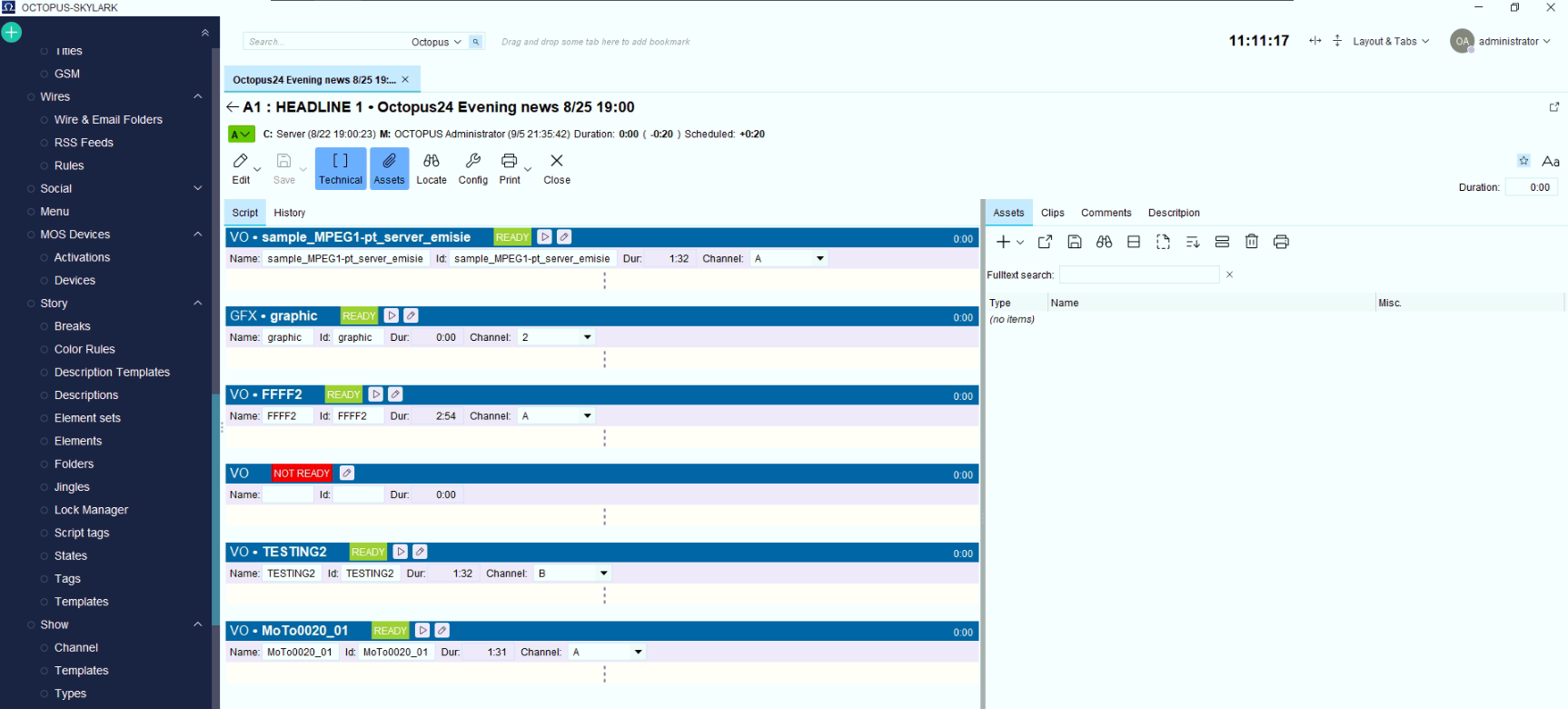Close the story editor with Close button

(557, 169)
